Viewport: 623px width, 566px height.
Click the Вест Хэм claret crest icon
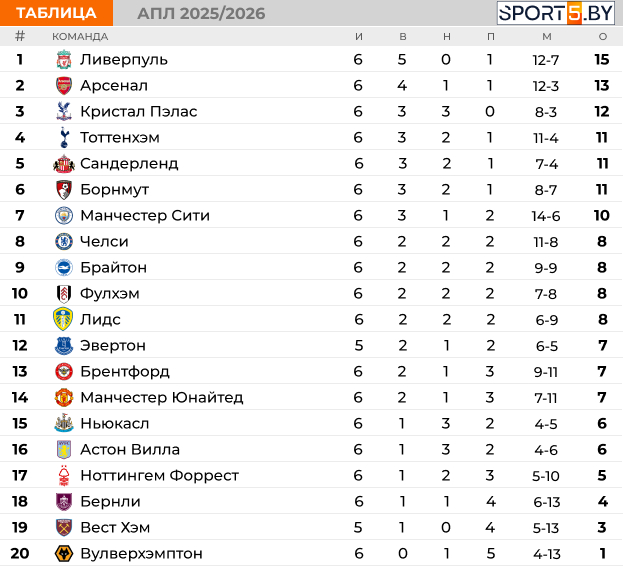(64, 527)
